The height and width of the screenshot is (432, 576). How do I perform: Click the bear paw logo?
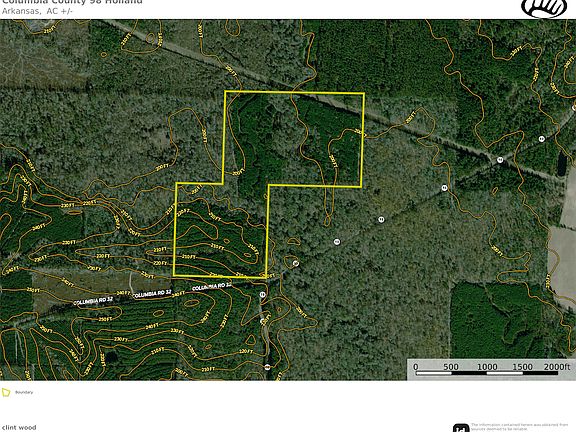[543, 7]
